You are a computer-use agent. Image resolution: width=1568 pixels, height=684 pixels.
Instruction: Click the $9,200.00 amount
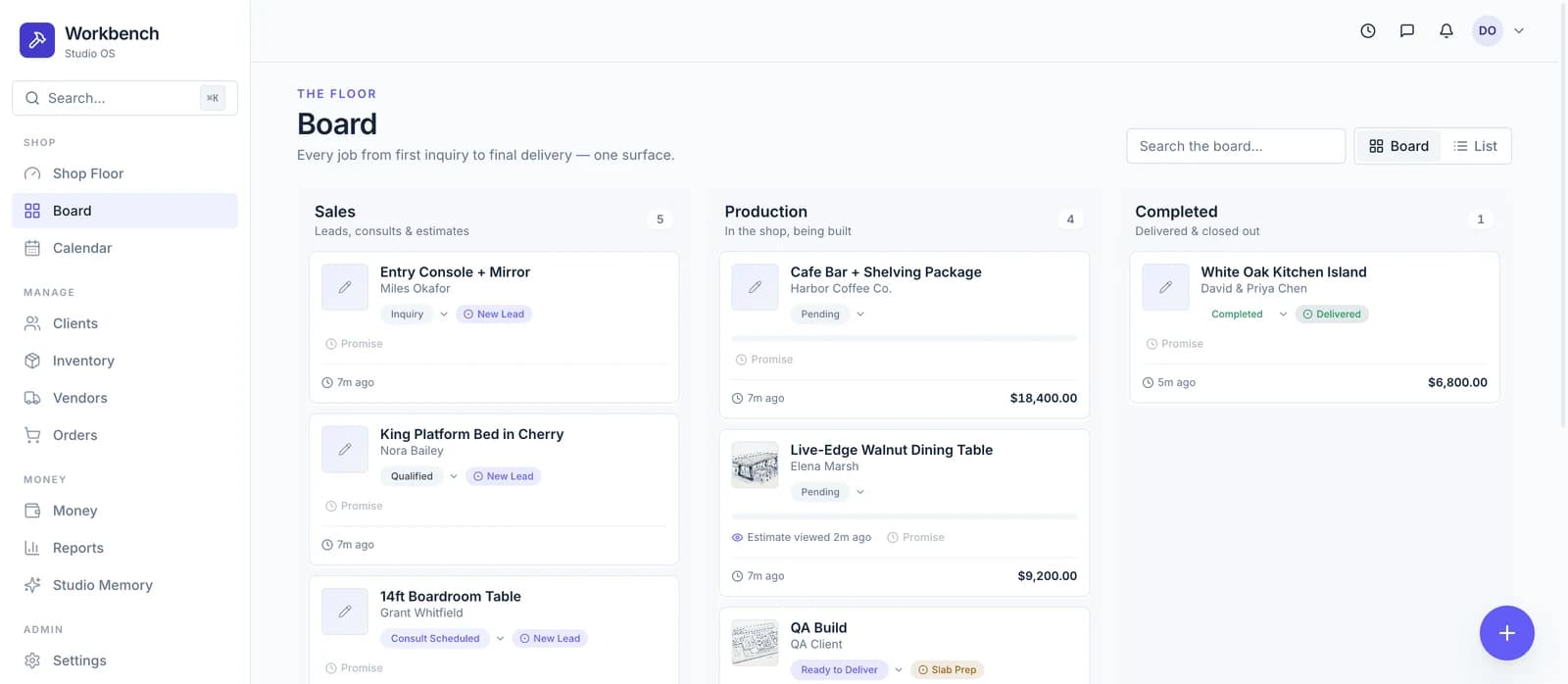point(1048,576)
